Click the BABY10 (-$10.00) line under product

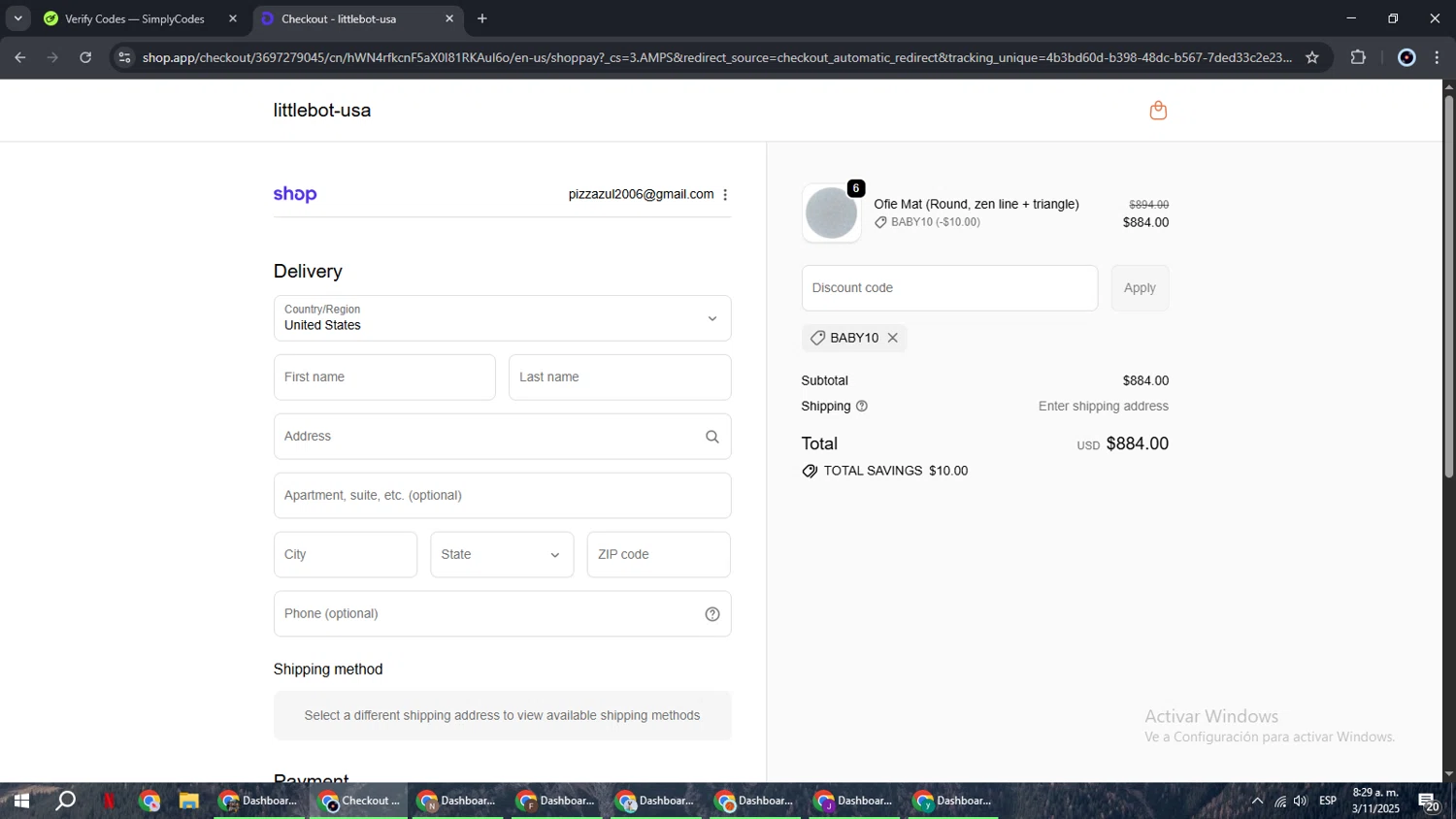pyautogui.click(x=927, y=222)
